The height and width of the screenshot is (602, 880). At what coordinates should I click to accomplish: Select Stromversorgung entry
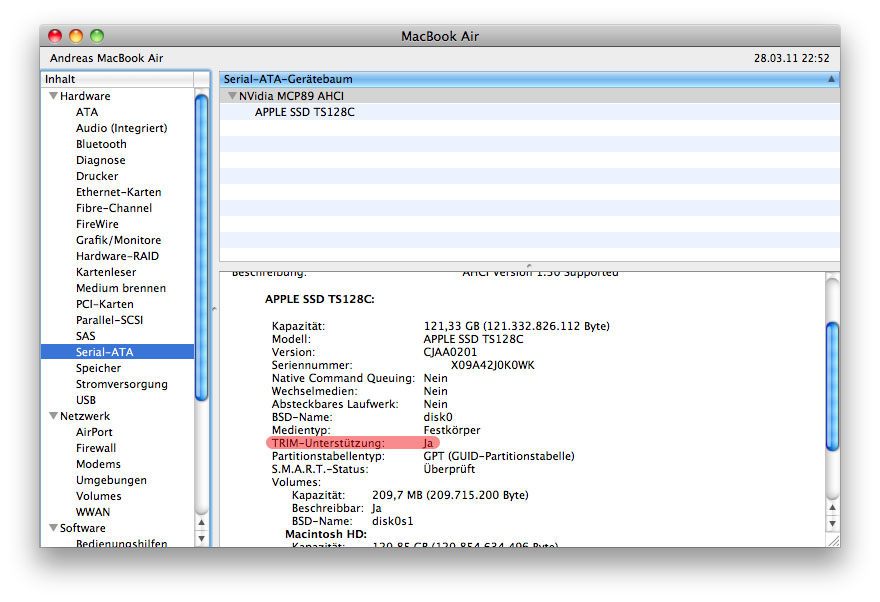point(122,384)
